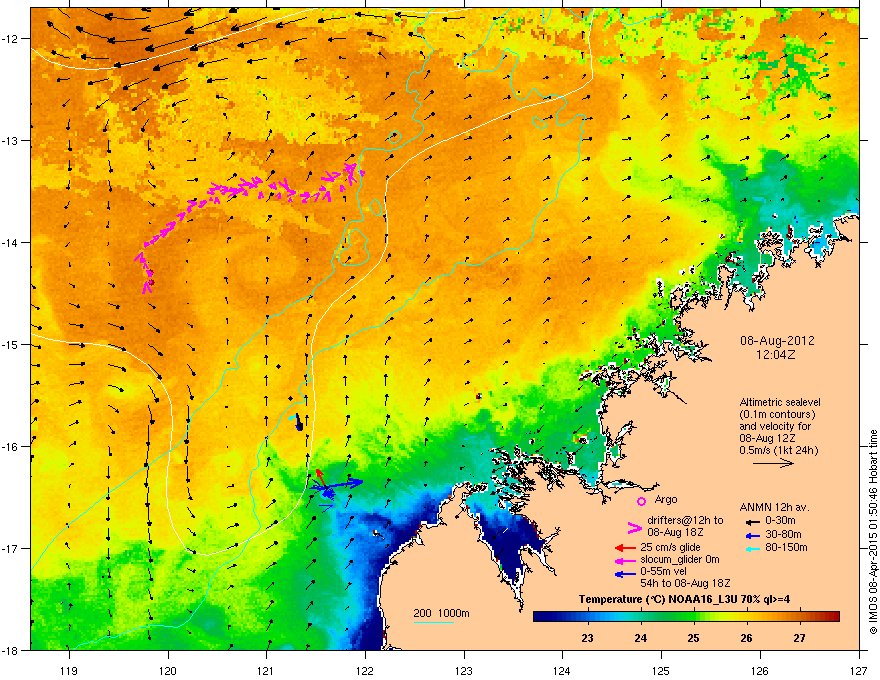Screen dimensions: 880x680
Task: Click the latitude axis label -16
Action: [x=11, y=447]
